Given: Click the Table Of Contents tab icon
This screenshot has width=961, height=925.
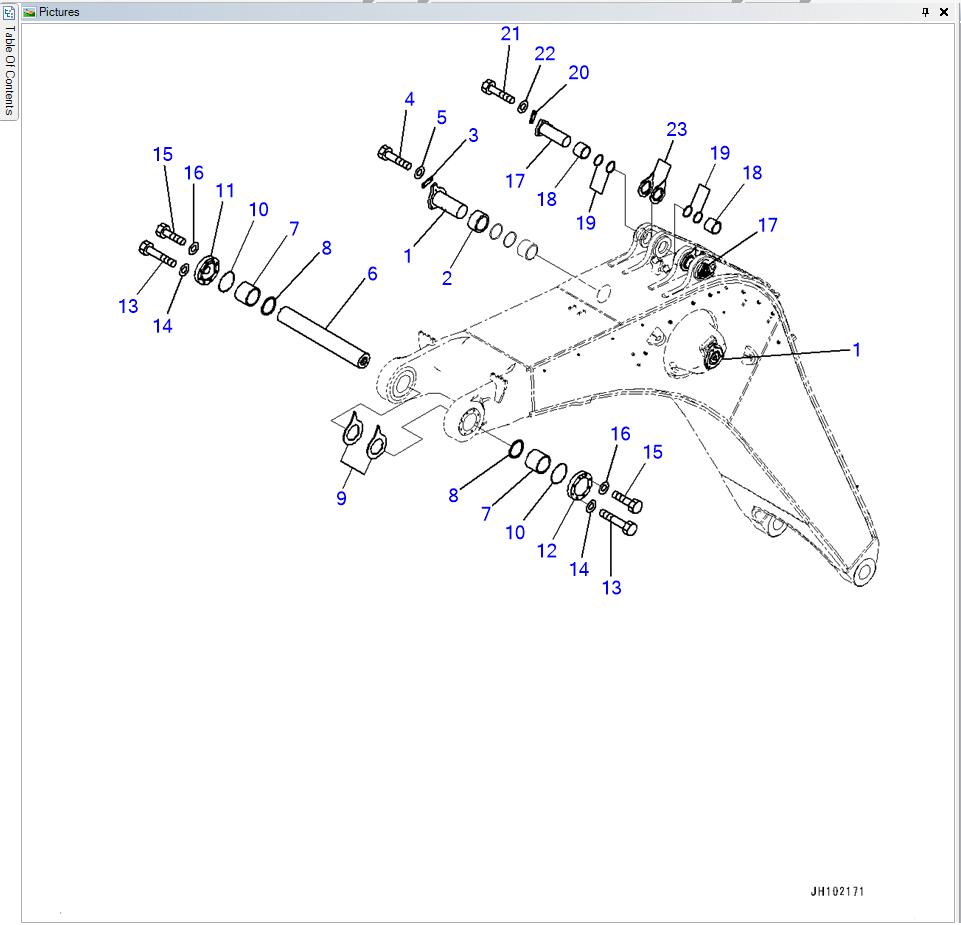Looking at the screenshot, I should [x=9, y=12].
